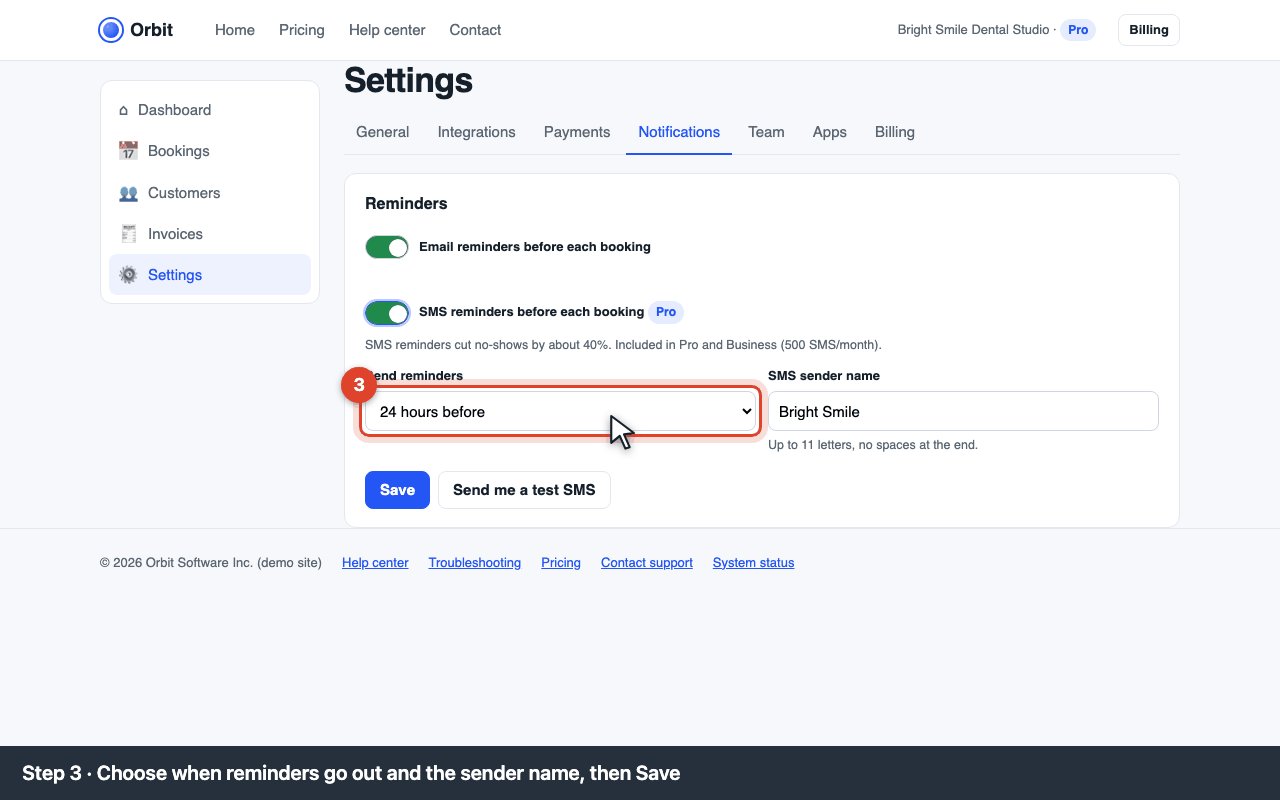Switch to the Apps tab
Viewport: 1280px width, 800px height.
click(x=830, y=132)
